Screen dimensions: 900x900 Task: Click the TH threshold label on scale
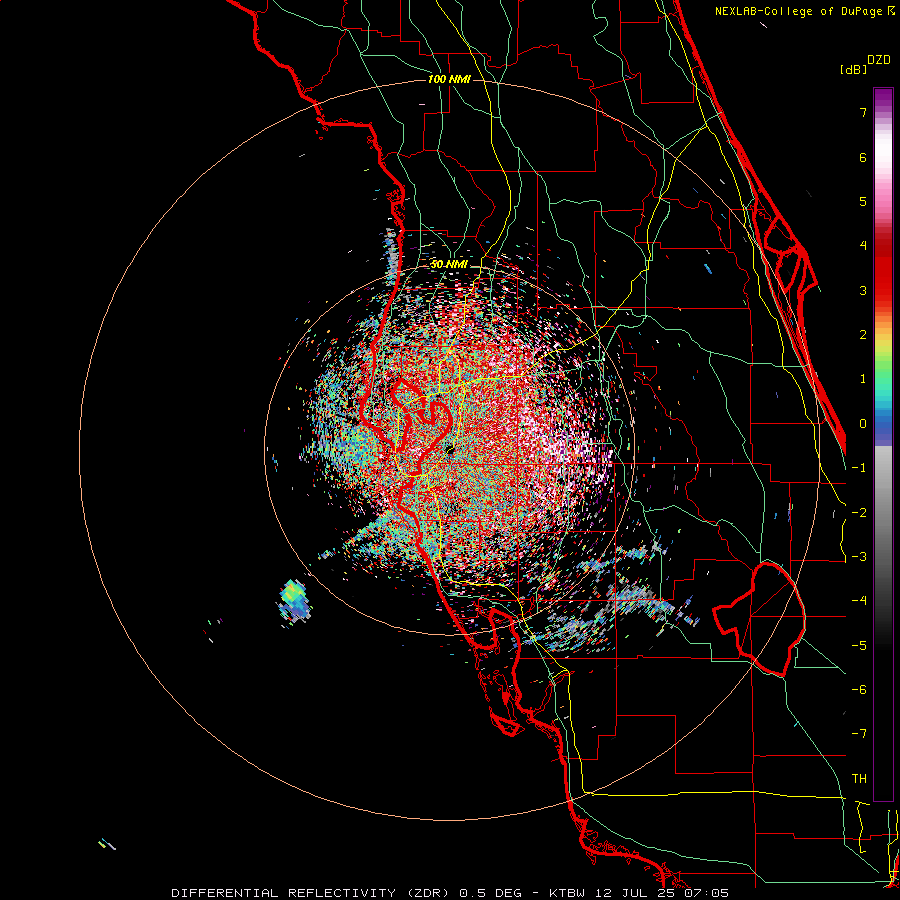[x=859, y=779]
